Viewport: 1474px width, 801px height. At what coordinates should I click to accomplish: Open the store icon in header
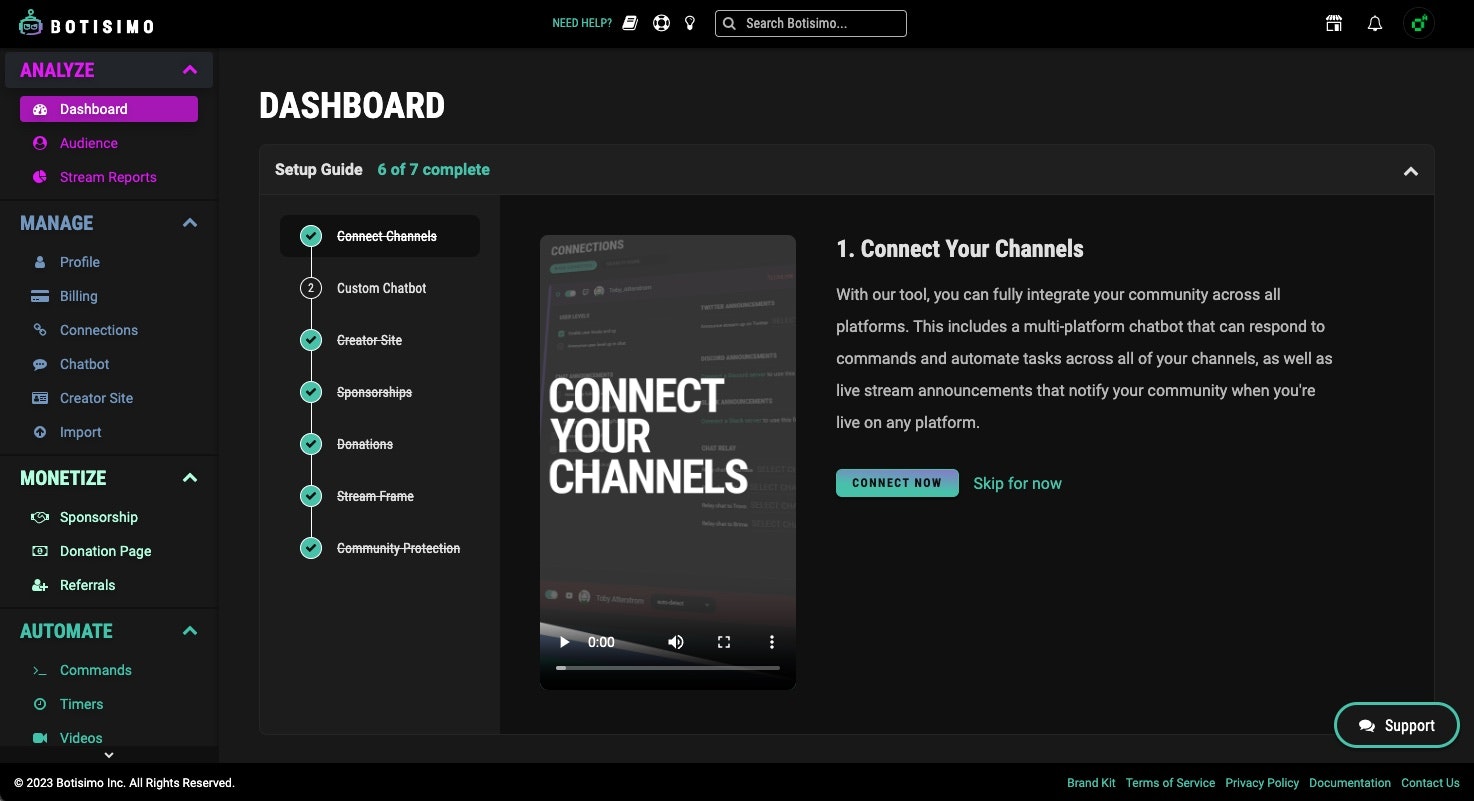(1334, 23)
